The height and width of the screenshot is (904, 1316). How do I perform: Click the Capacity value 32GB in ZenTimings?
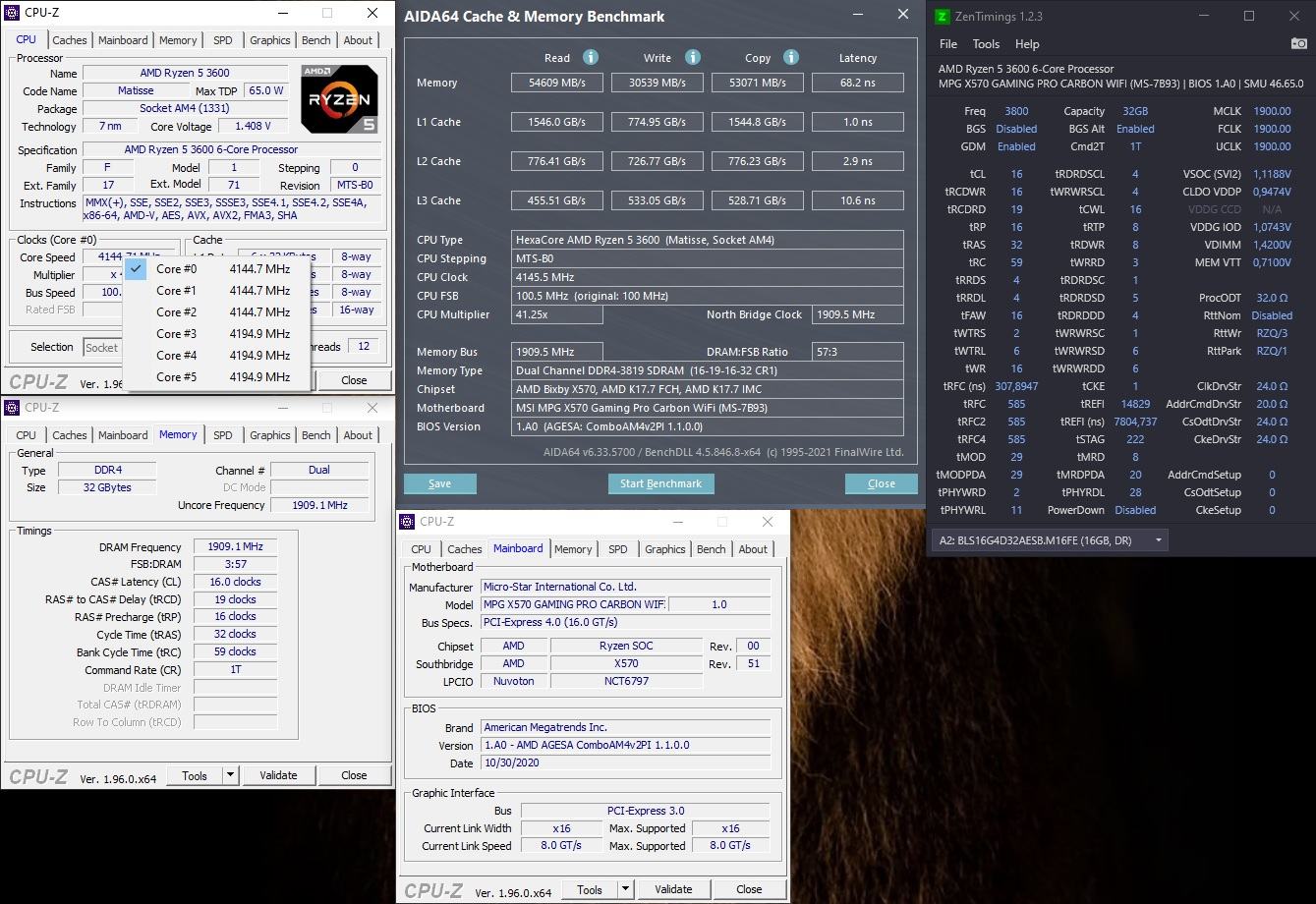pyautogui.click(x=1135, y=111)
